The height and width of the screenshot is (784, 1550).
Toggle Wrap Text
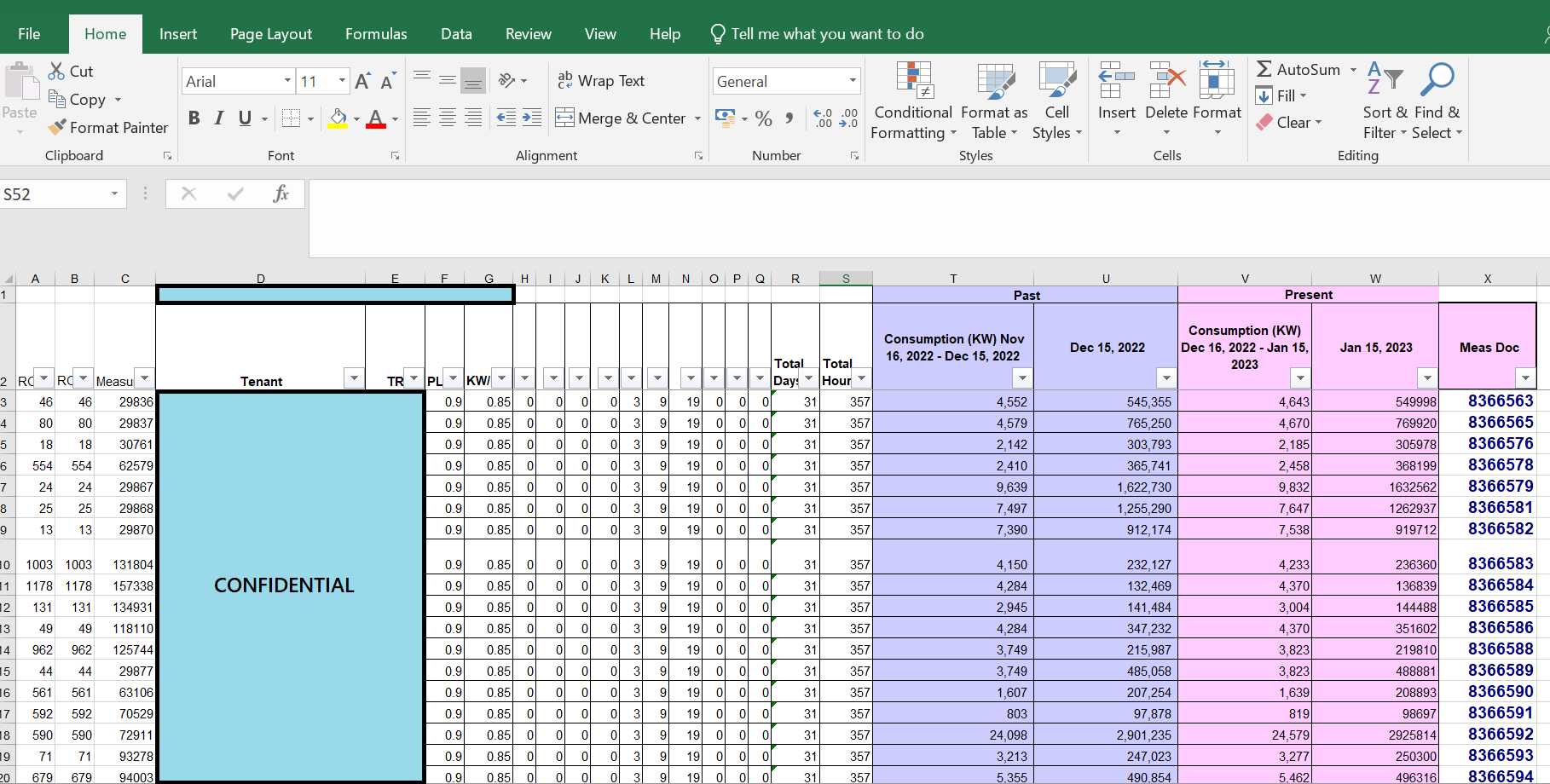click(x=601, y=81)
